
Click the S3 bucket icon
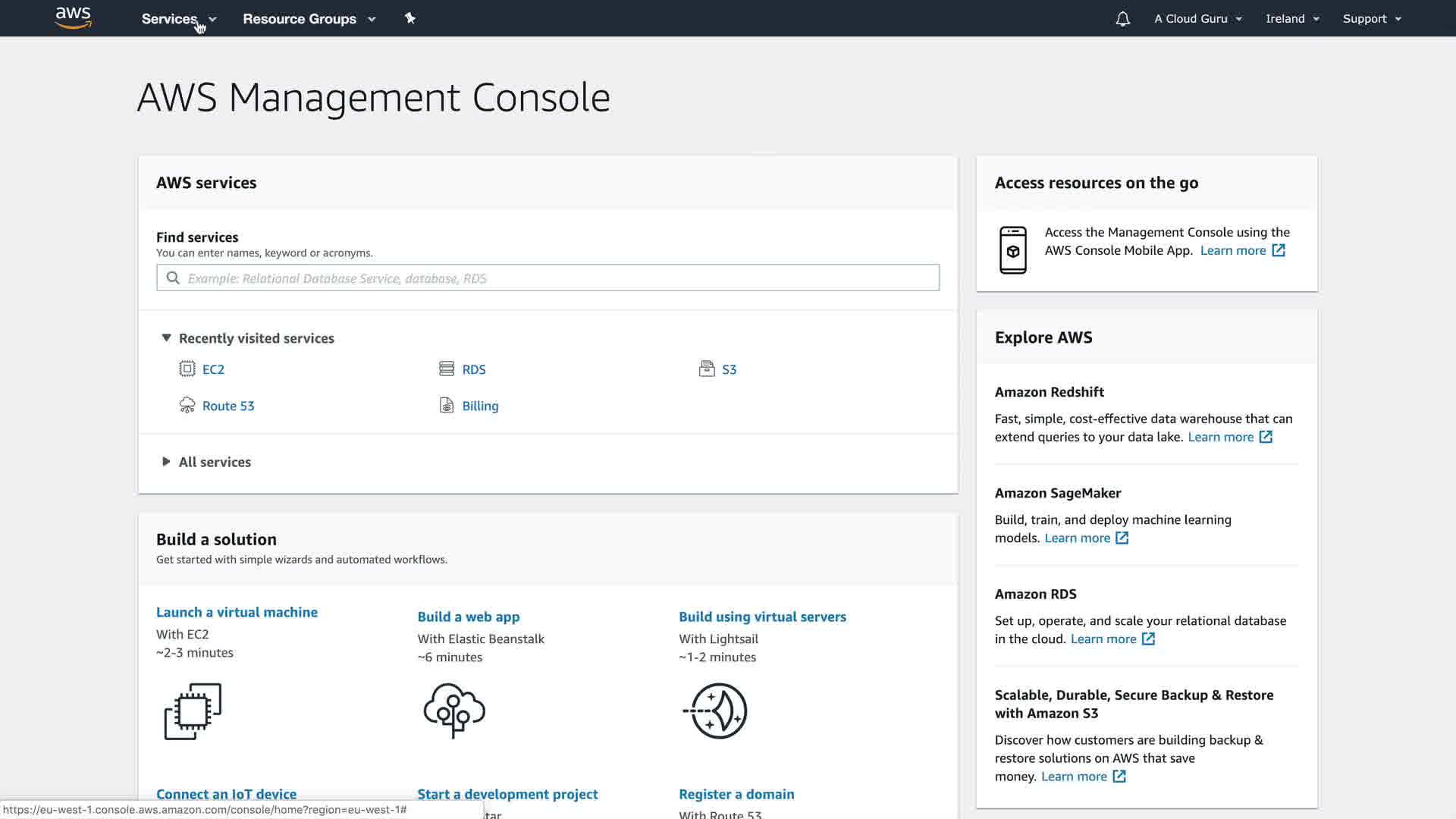[x=707, y=369]
